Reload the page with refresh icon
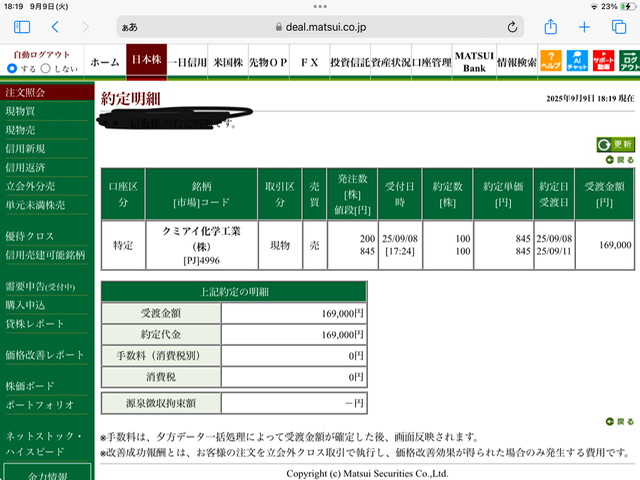 (512, 27)
